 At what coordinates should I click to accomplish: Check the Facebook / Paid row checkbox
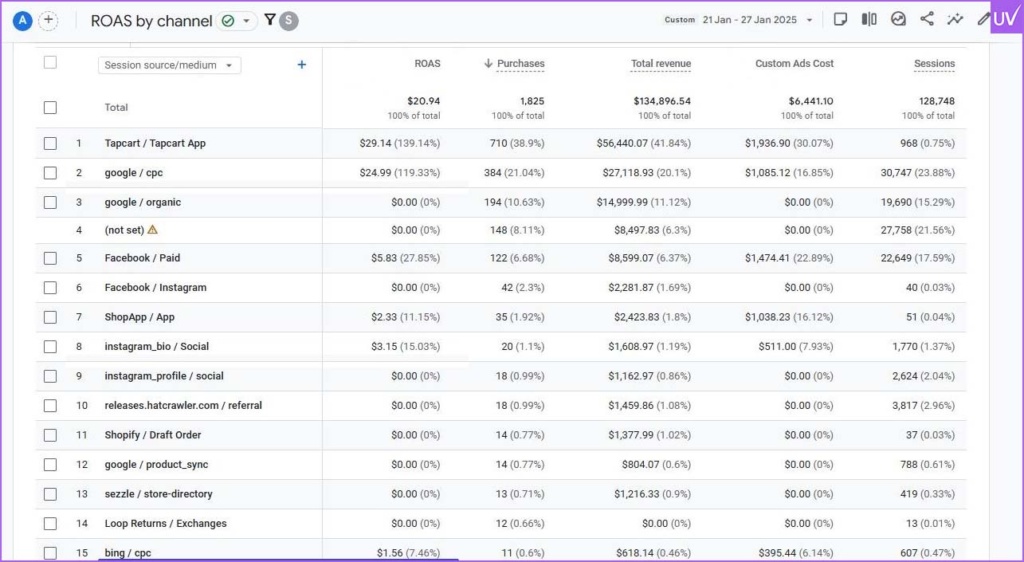[50, 258]
